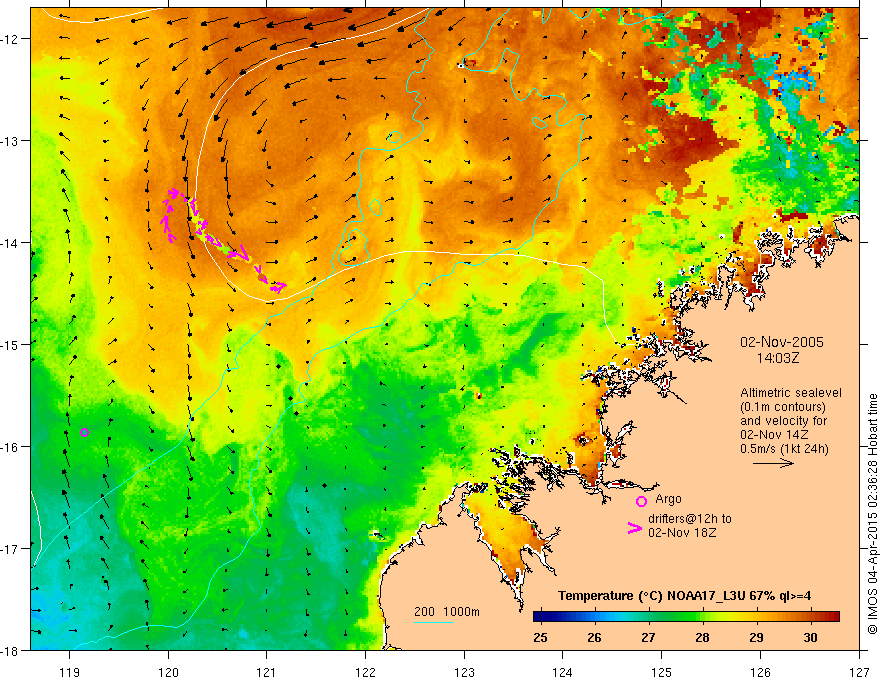The width and height of the screenshot is (880, 680).
Task: Click the latitude label -18
Action: [10, 650]
